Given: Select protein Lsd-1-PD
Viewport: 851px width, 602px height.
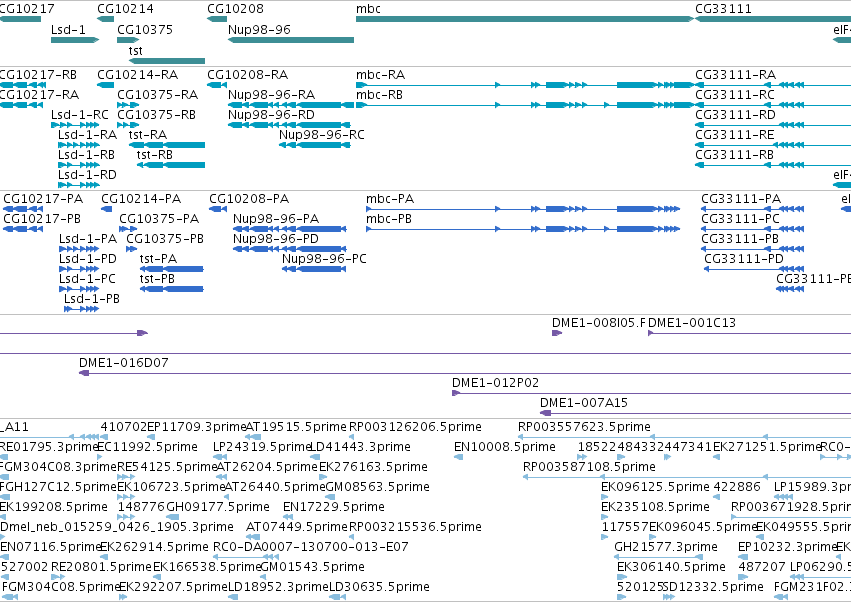Looking at the screenshot, I should 79,269.
